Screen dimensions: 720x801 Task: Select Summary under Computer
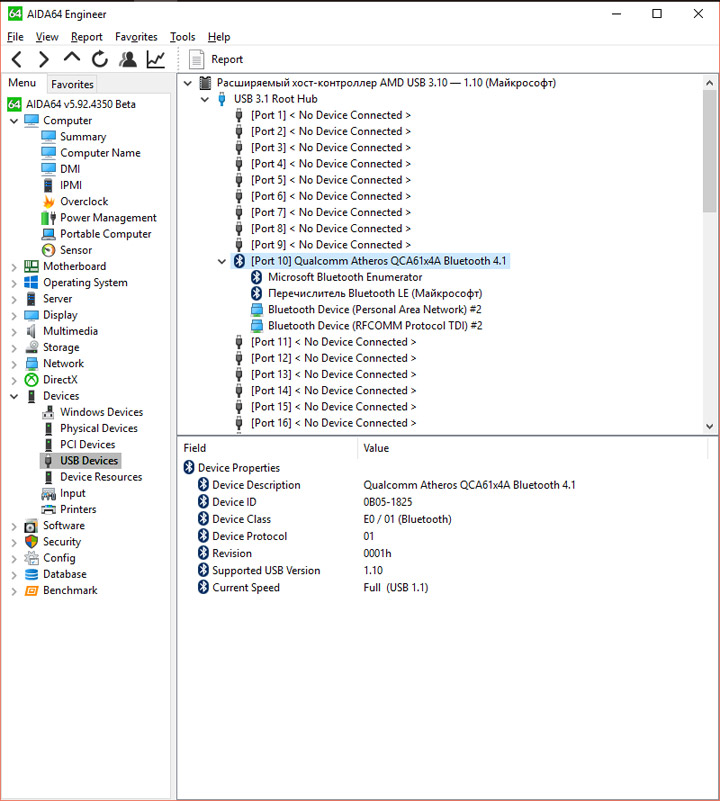pyautogui.click(x=83, y=137)
